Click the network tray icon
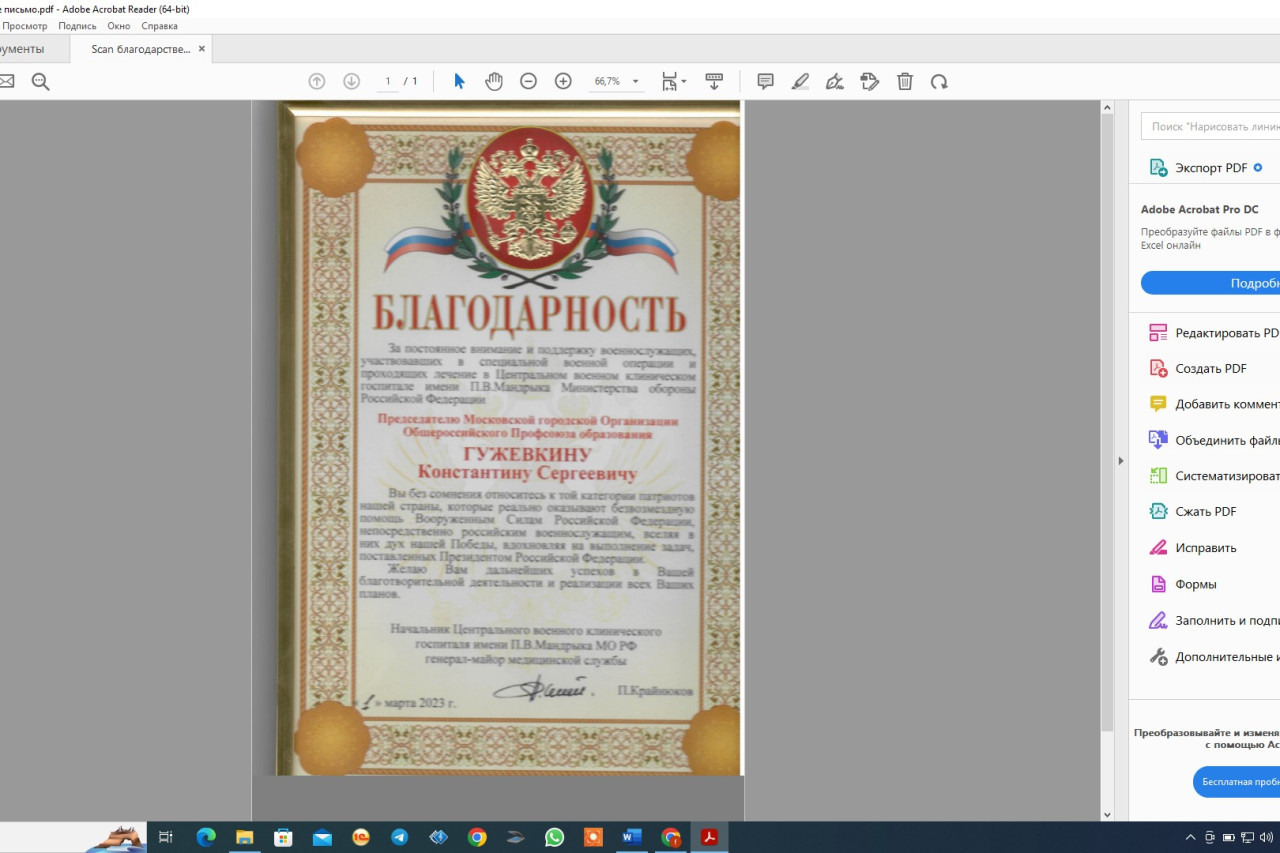Viewport: 1280px width, 853px height. pyautogui.click(x=1247, y=837)
